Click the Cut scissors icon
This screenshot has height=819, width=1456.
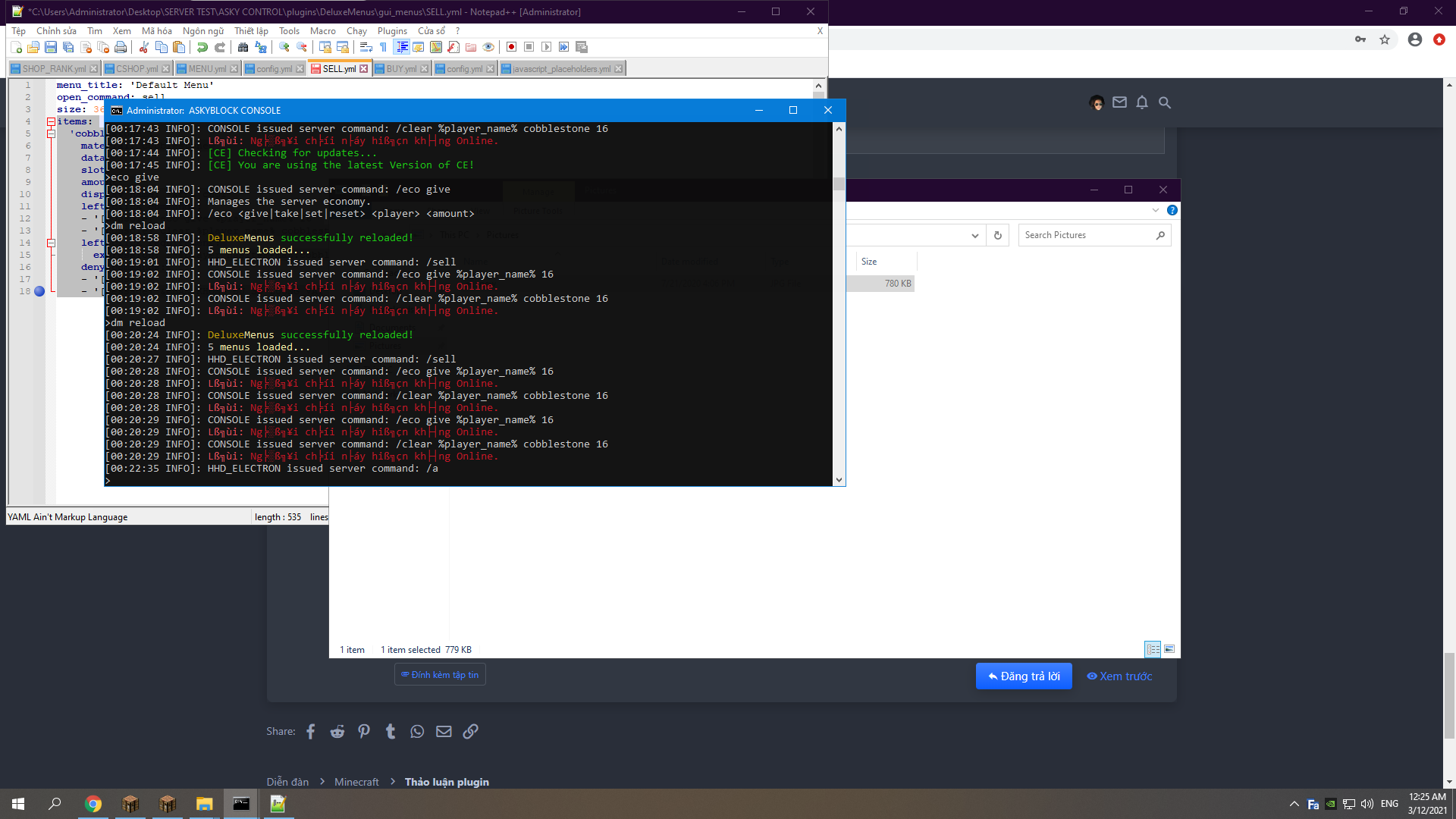(143, 47)
